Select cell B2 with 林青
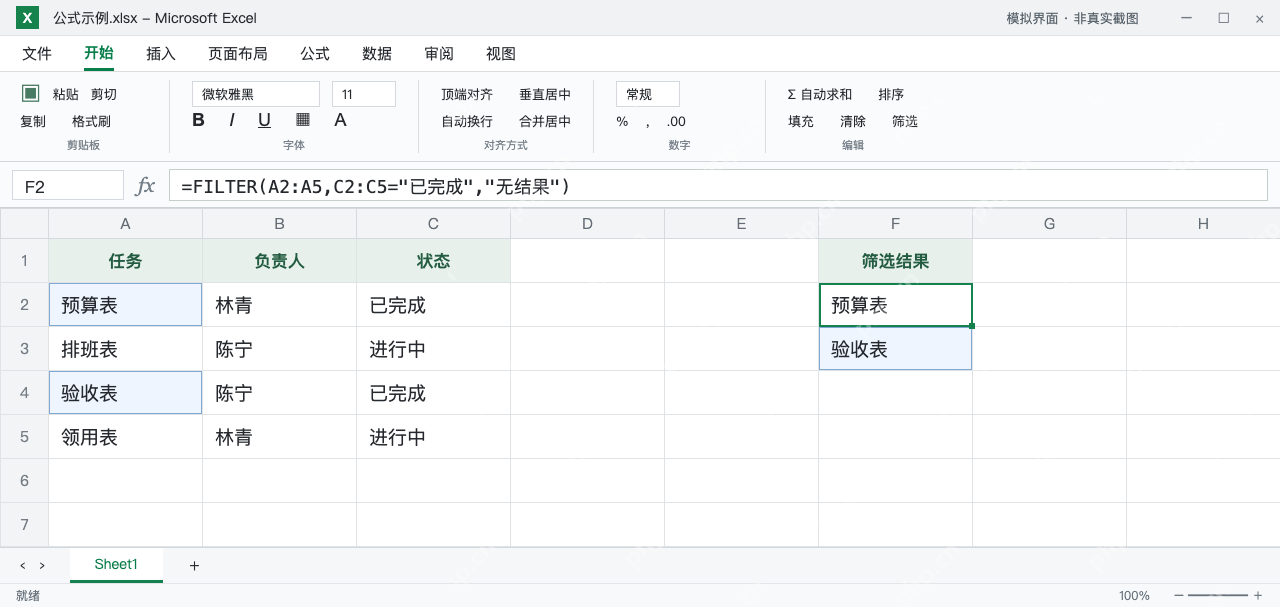This screenshot has width=1280, height=608. coord(279,305)
